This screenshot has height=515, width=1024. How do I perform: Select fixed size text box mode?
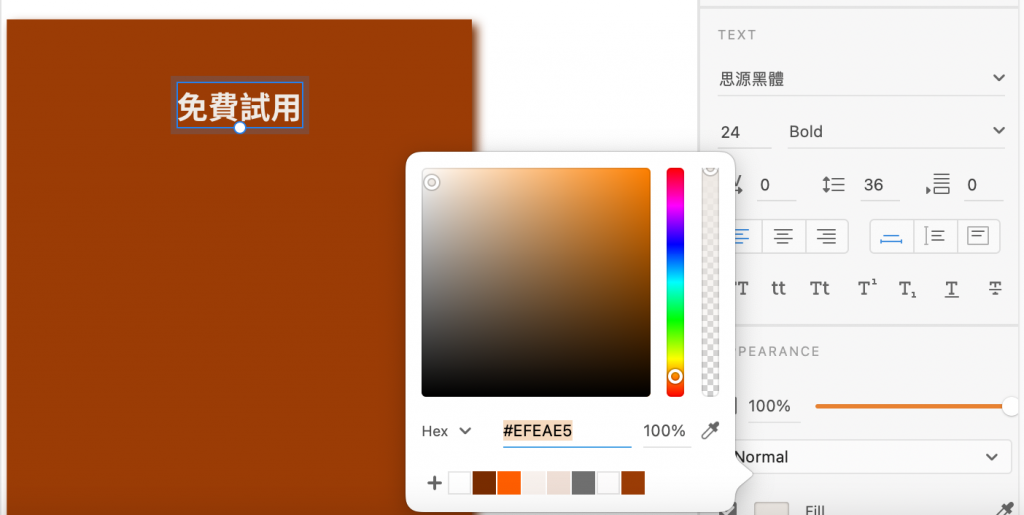pyautogui.click(x=978, y=236)
